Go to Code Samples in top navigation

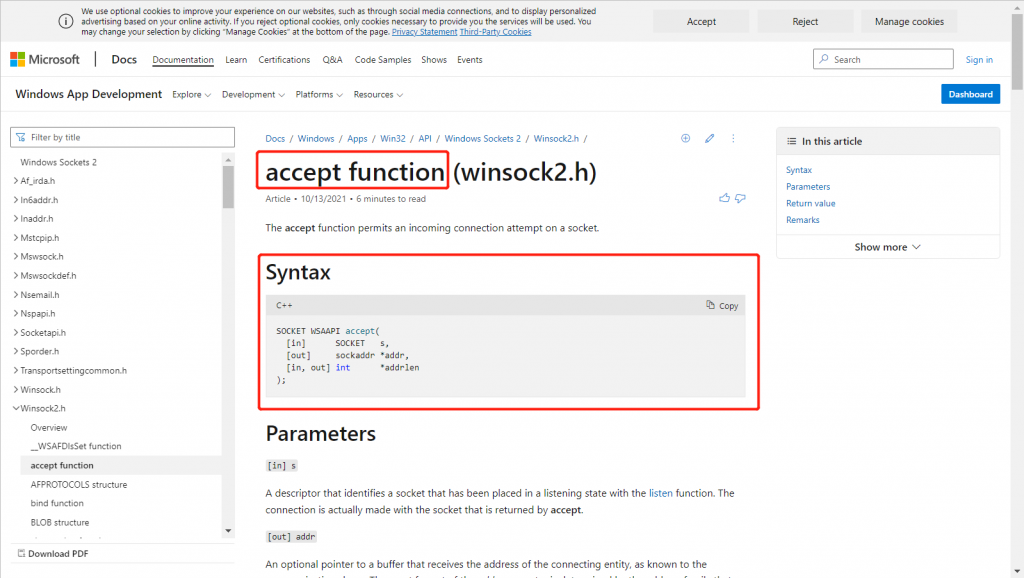pos(382,60)
